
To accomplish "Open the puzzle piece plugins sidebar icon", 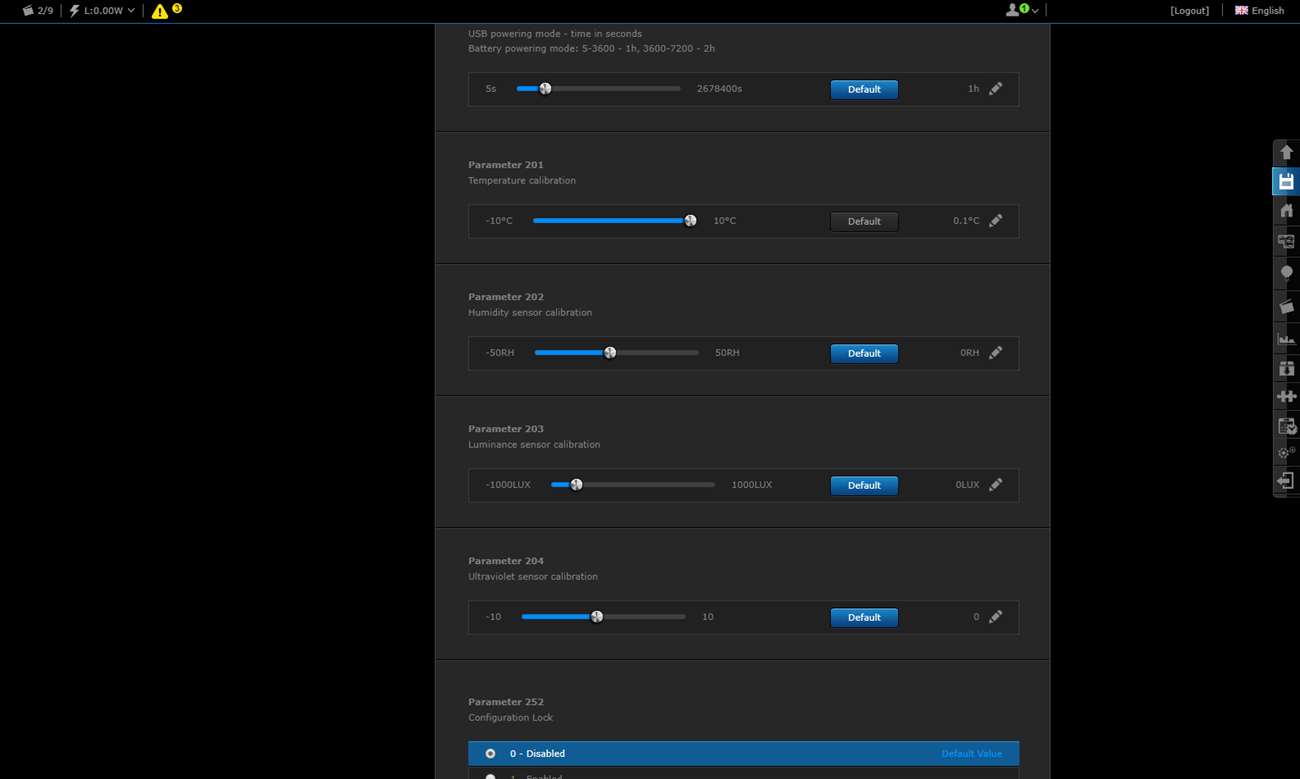I will click(x=1286, y=397).
